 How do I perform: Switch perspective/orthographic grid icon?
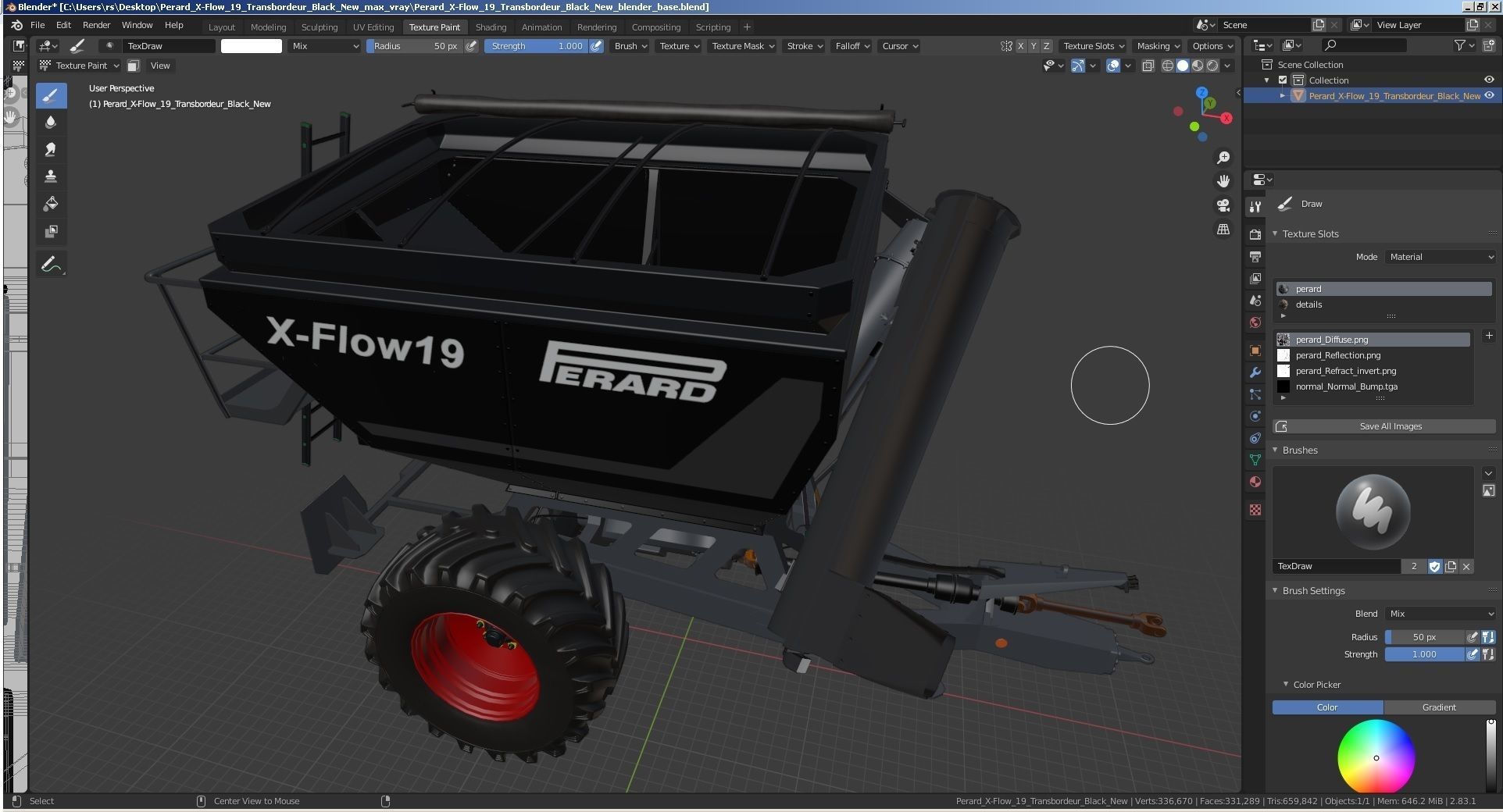click(x=1223, y=230)
